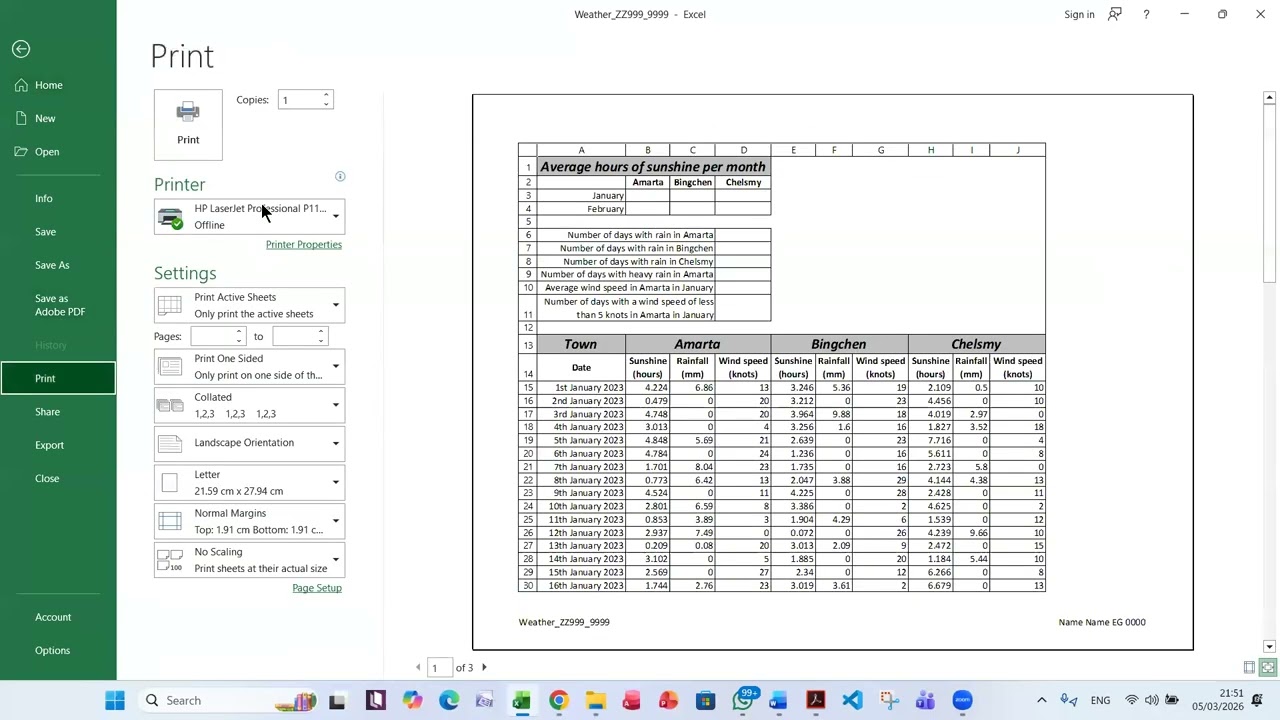Open the Account page
The width and height of the screenshot is (1280, 720).
pos(58,617)
